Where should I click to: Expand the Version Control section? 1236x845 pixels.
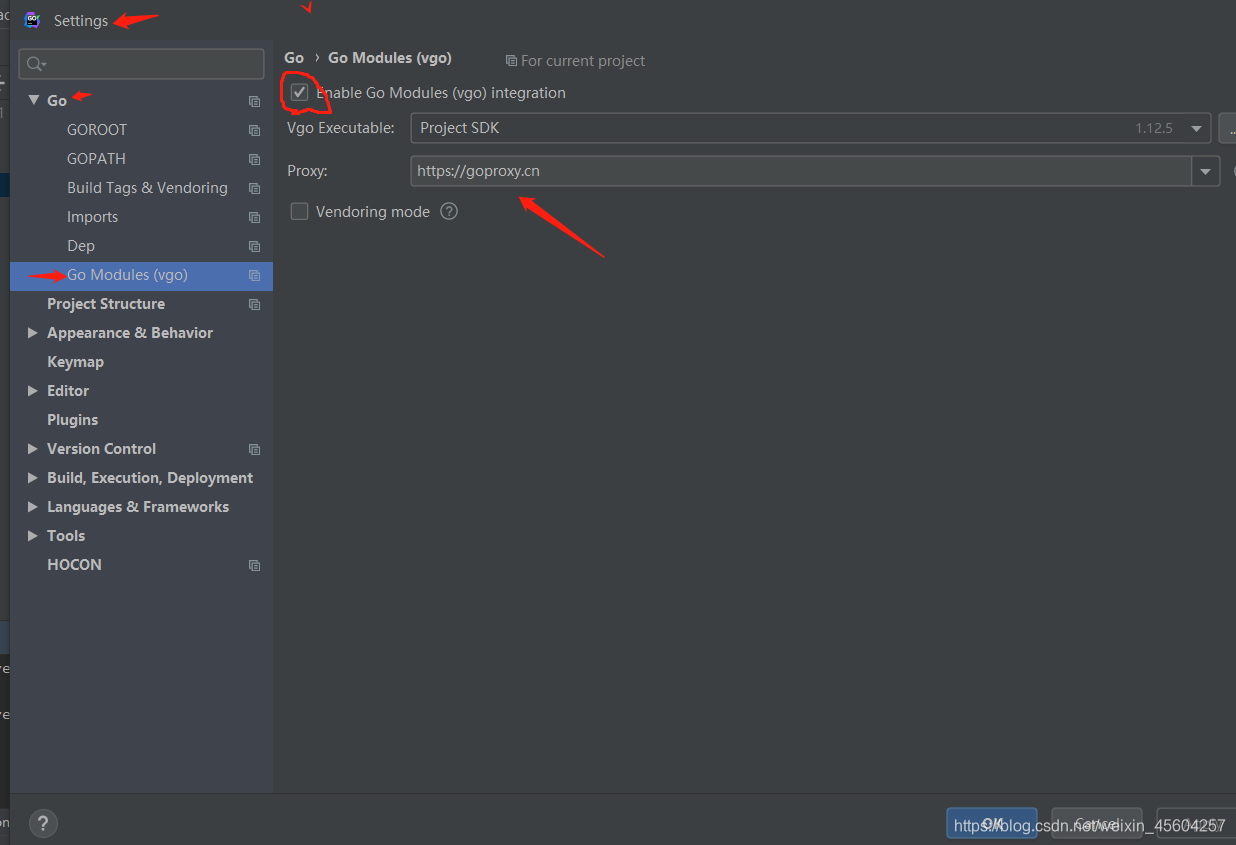tap(33, 449)
